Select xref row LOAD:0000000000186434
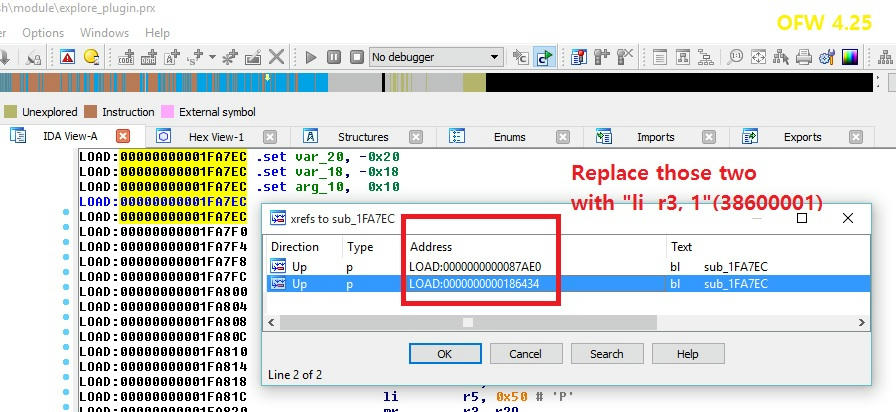 click(569, 283)
